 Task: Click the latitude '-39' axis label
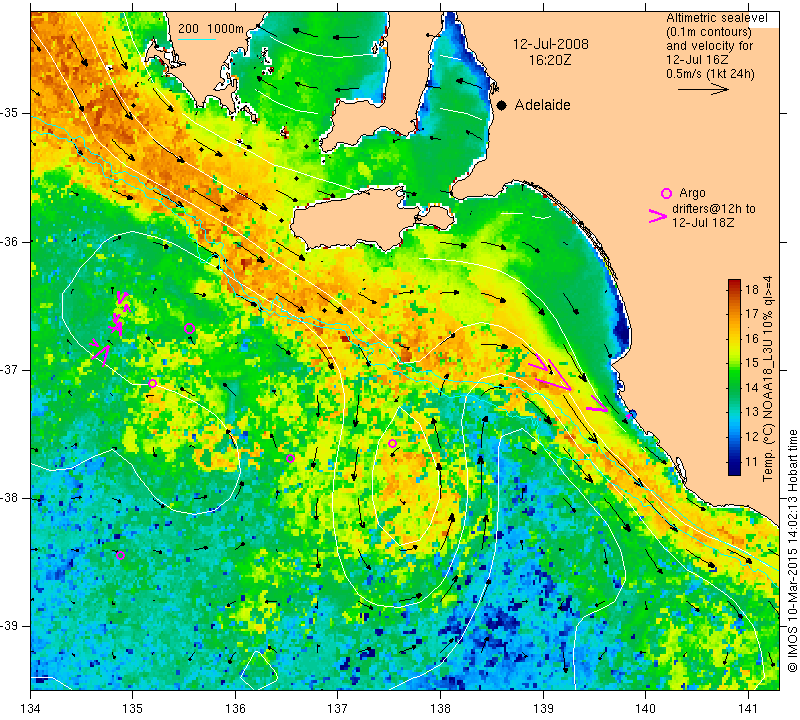coord(11,626)
